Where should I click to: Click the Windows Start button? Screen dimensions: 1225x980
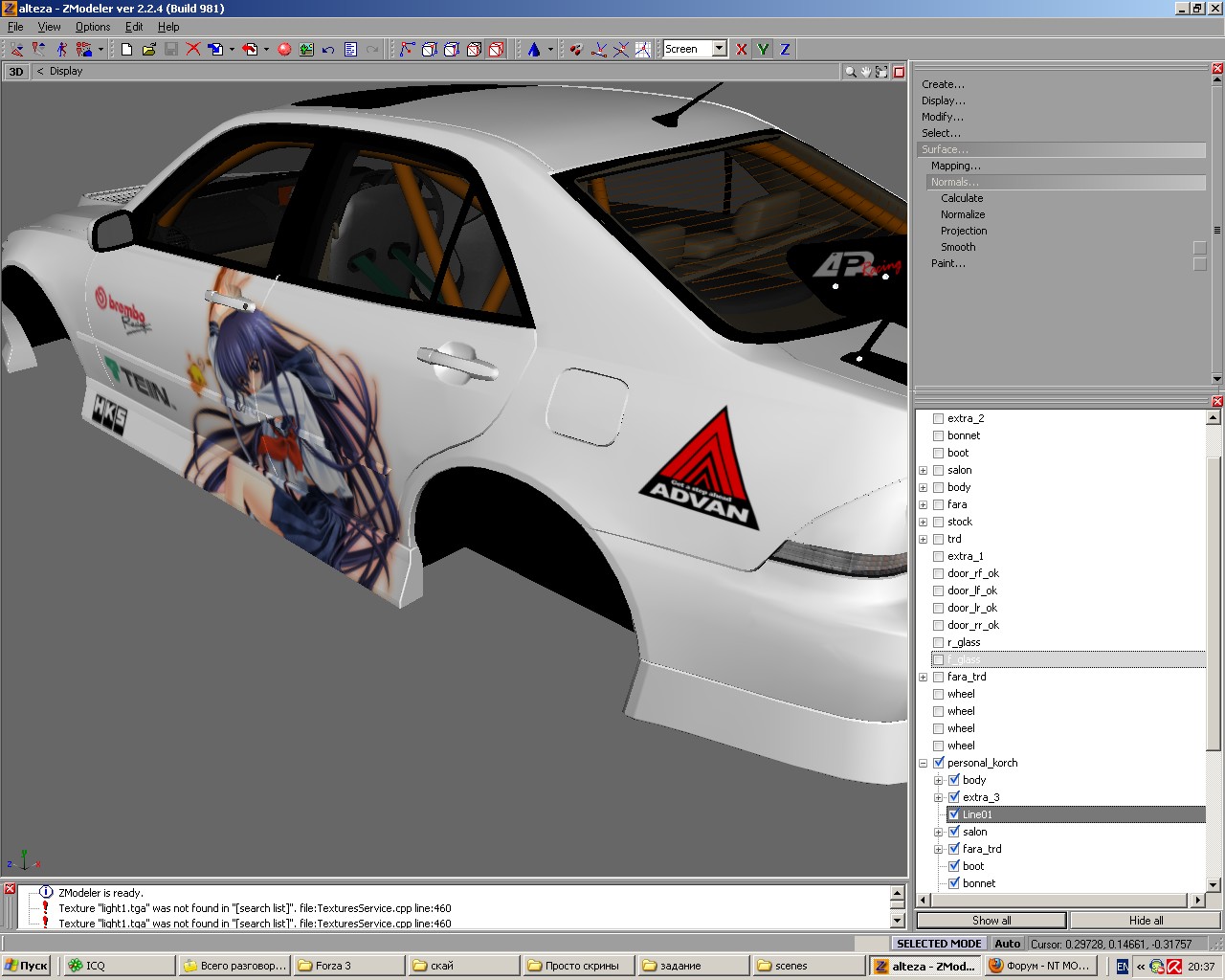click(x=26, y=966)
